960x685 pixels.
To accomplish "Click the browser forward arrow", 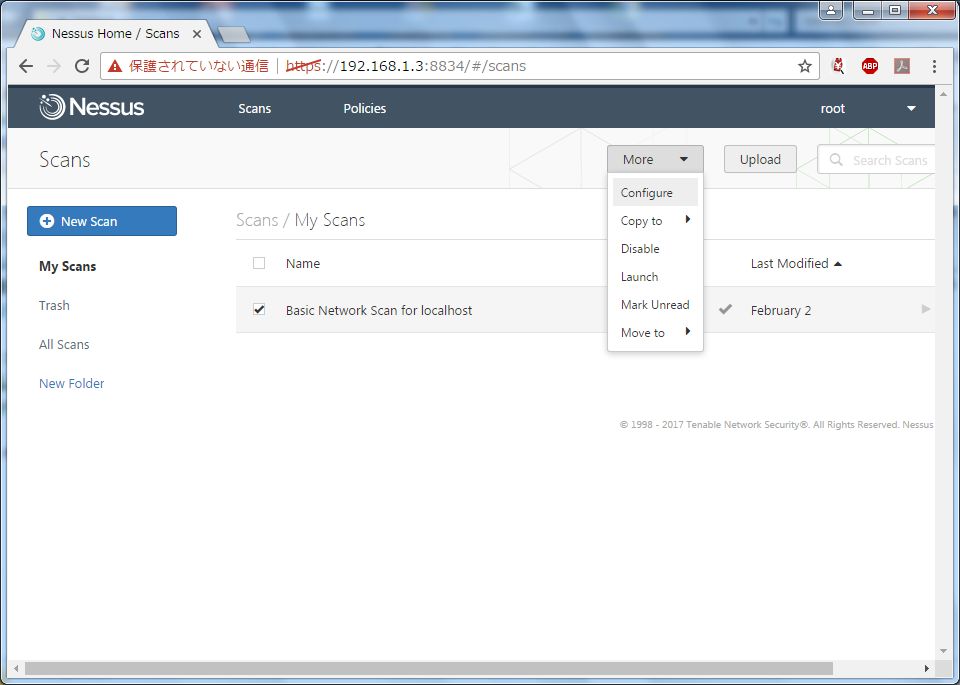I will (x=54, y=66).
